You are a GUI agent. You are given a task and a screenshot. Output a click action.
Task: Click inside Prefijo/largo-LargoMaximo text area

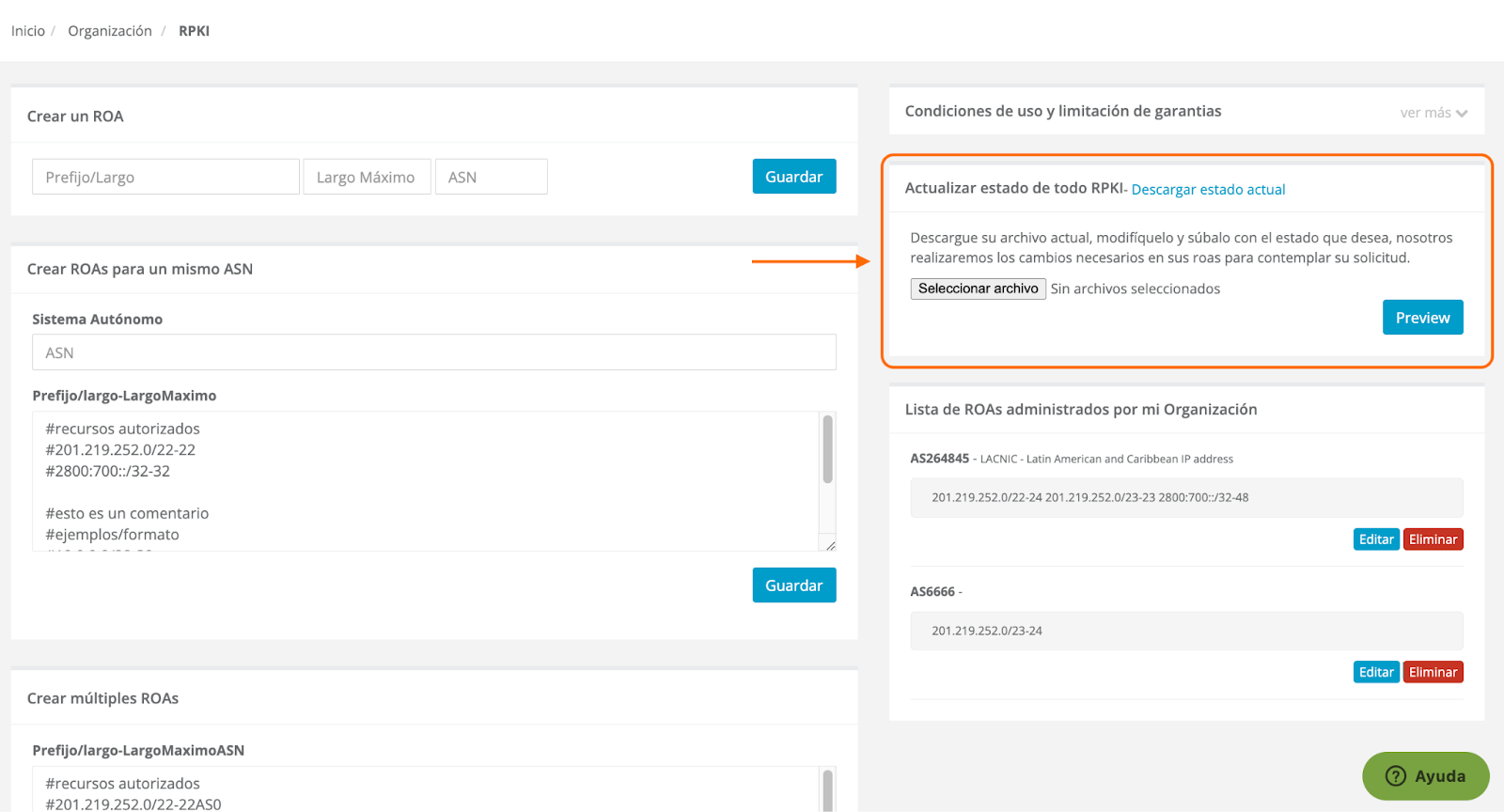tap(423, 481)
